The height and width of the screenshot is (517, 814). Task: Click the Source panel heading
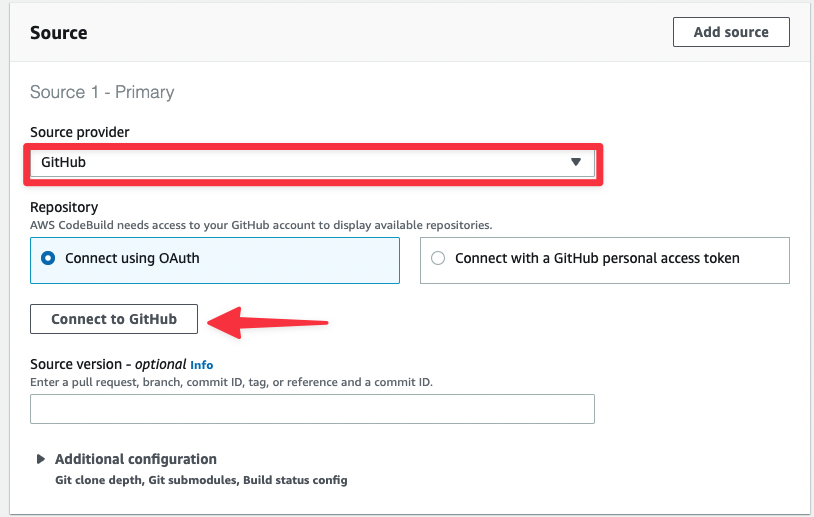[x=59, y=33]
